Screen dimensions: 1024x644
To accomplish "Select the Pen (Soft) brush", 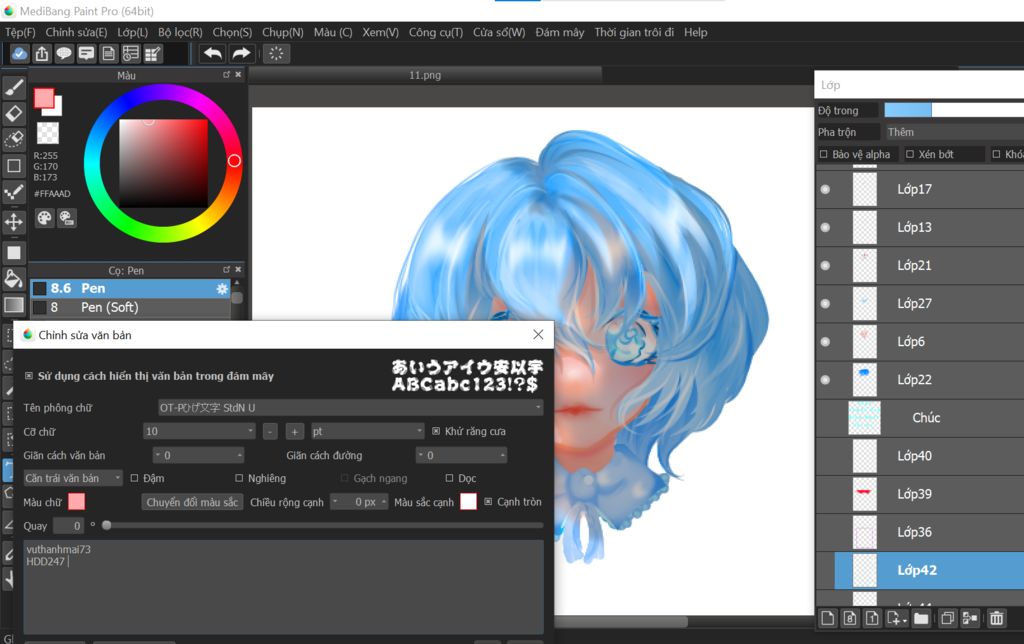I will point(131,307).
